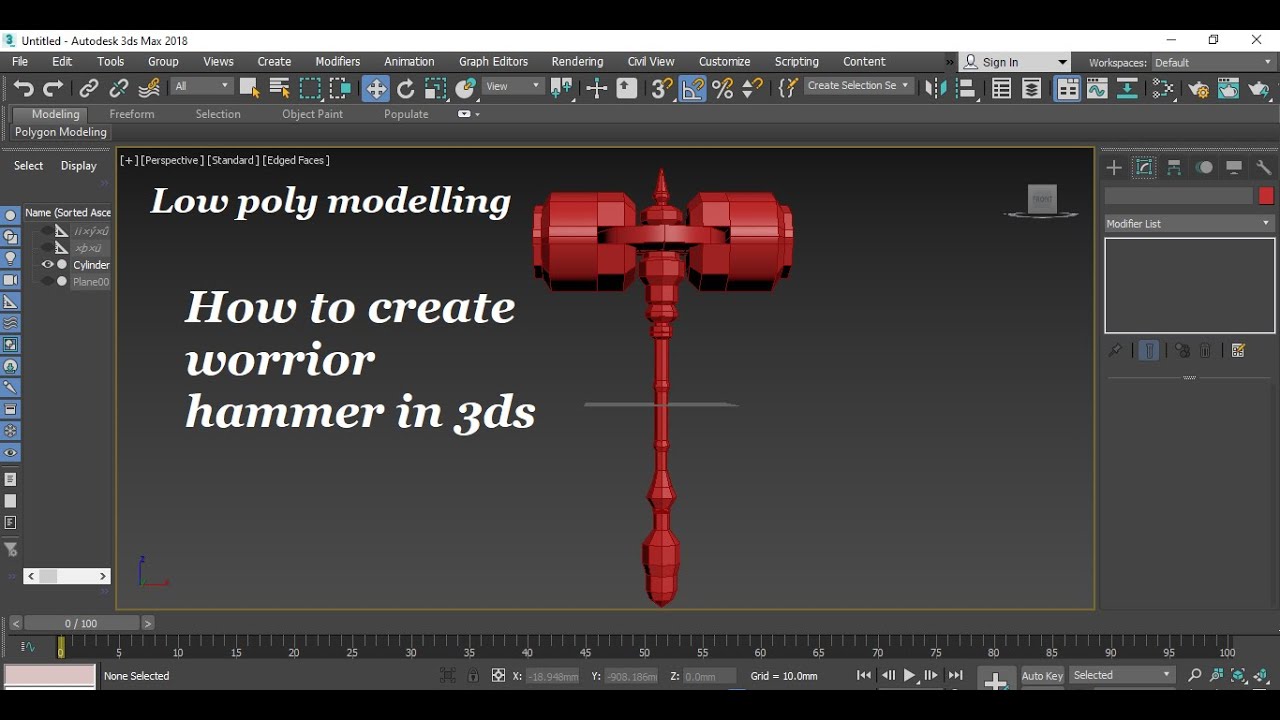The image size is (1280, 720).
Task: Select the Select and Rotate tool
Action: point(405,88)
